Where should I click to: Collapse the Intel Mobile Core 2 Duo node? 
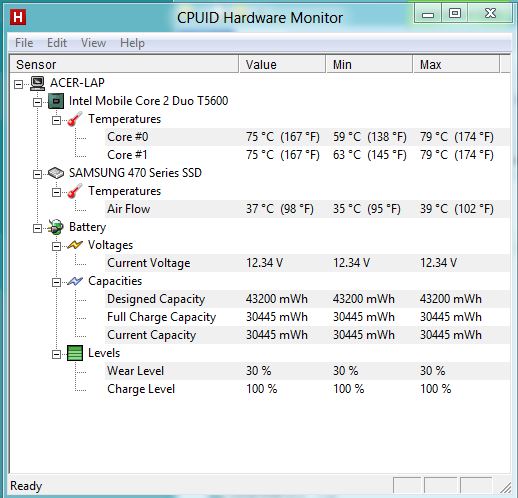click(37, 102)
